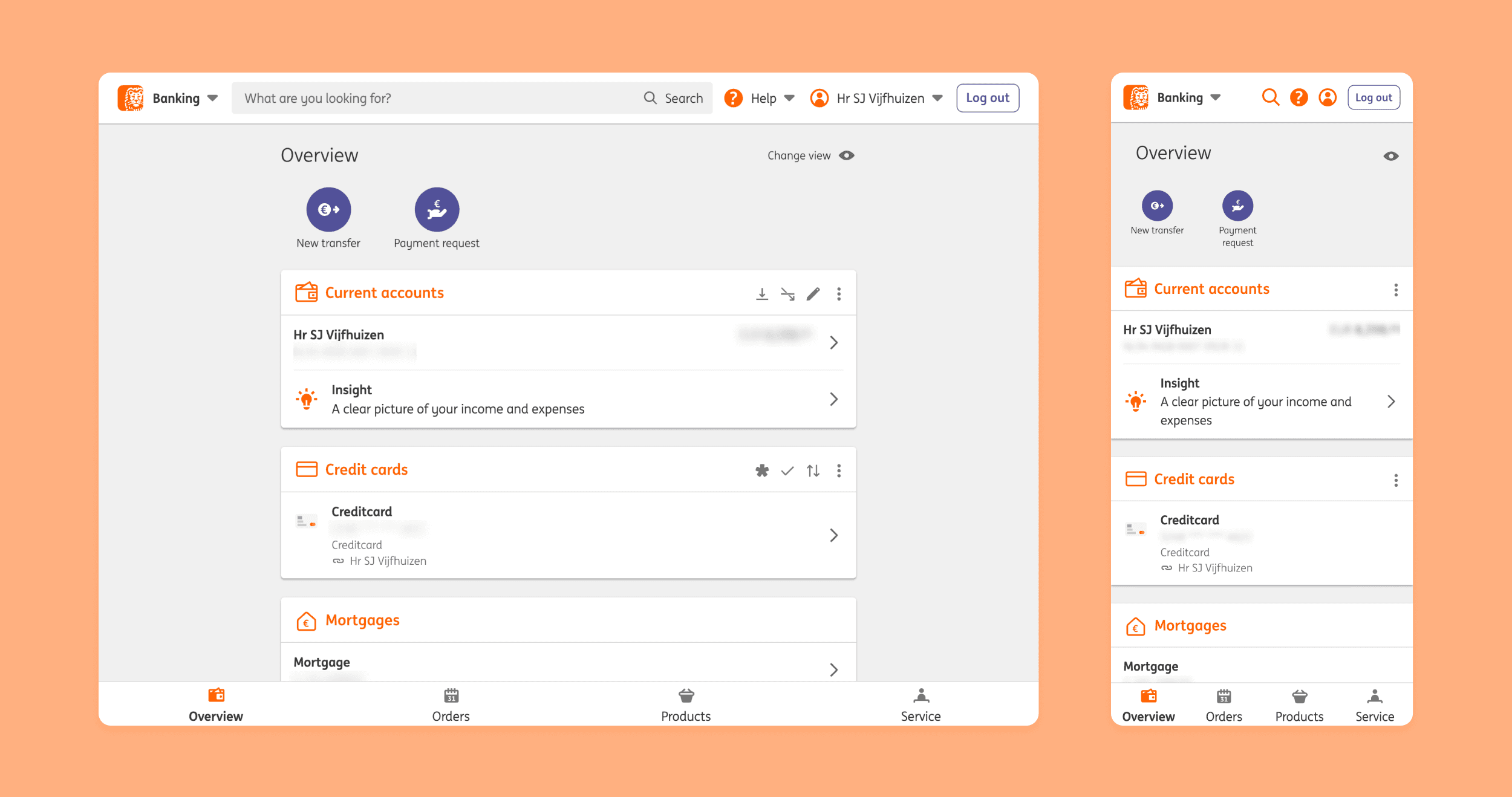Click up-down sort arrows in Credit cards

813,470
